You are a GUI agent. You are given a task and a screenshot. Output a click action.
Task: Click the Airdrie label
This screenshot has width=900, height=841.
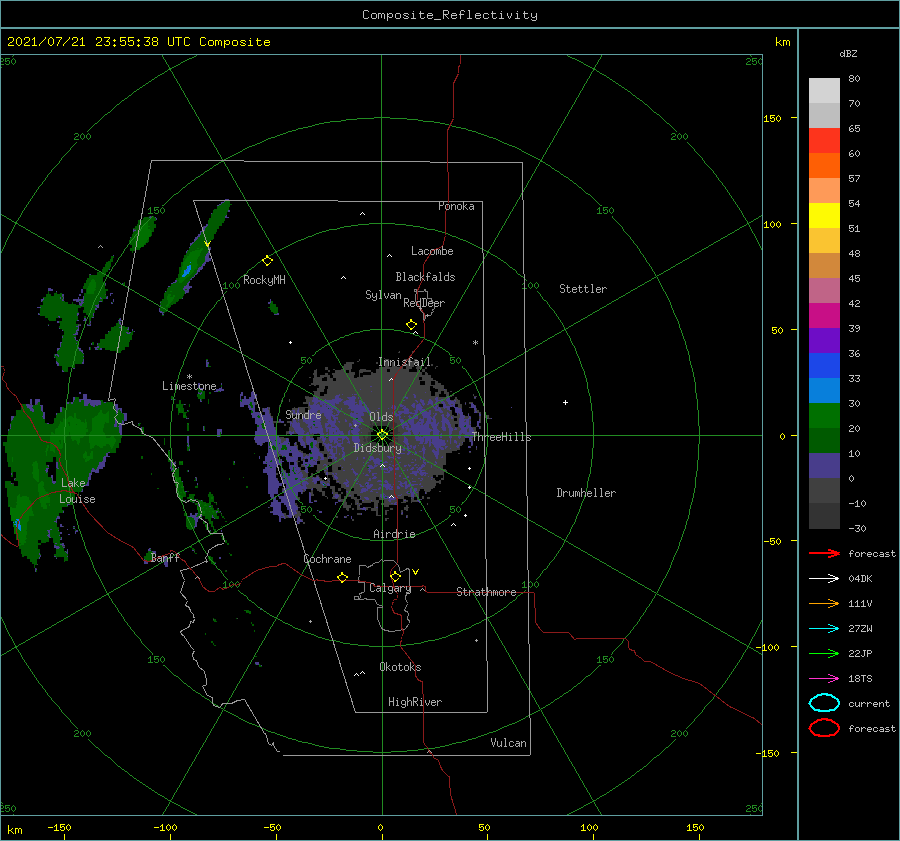[x=394, y=534]
